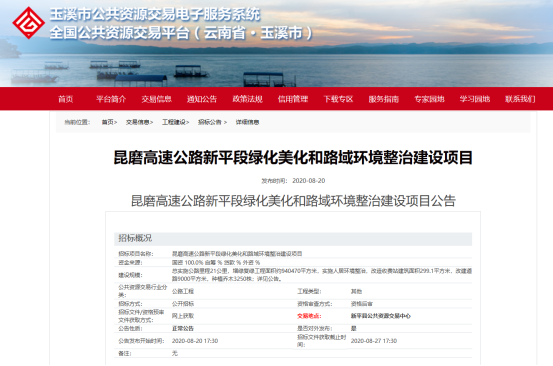The height and width of the screenshot is (366, 553).
Task: Open the 平台简介 menu item
Action: pos(111,99)
